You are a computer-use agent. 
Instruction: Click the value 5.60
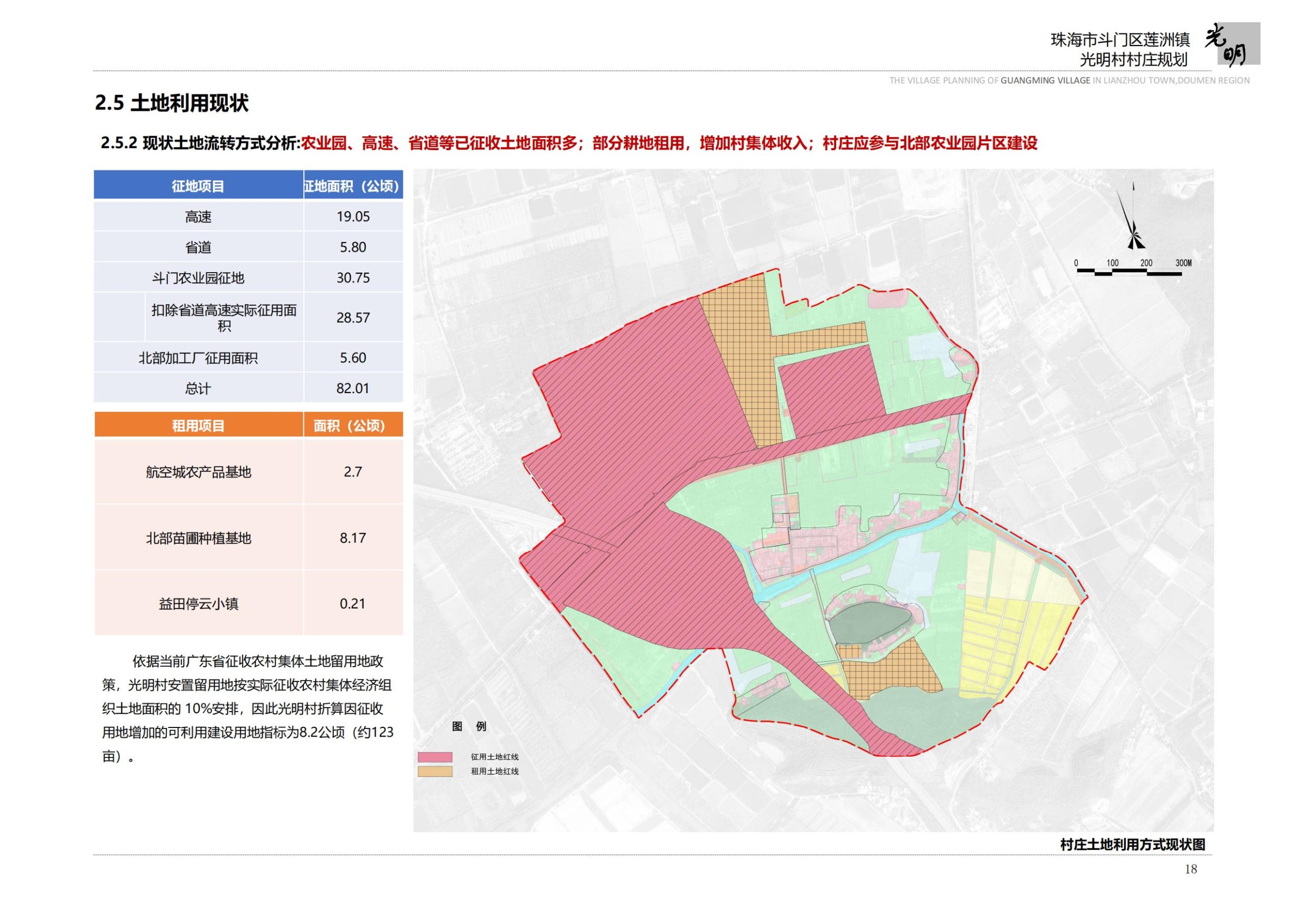tap(353, 357)
